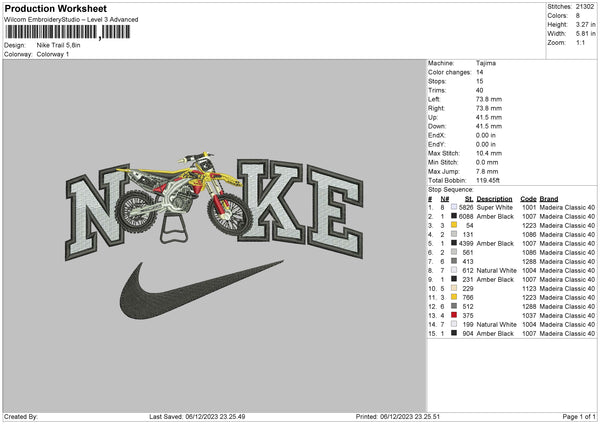600x424 pixels.
Task: Select the white swatch beside 199 stitches
Action: click(x=454, y=324)
